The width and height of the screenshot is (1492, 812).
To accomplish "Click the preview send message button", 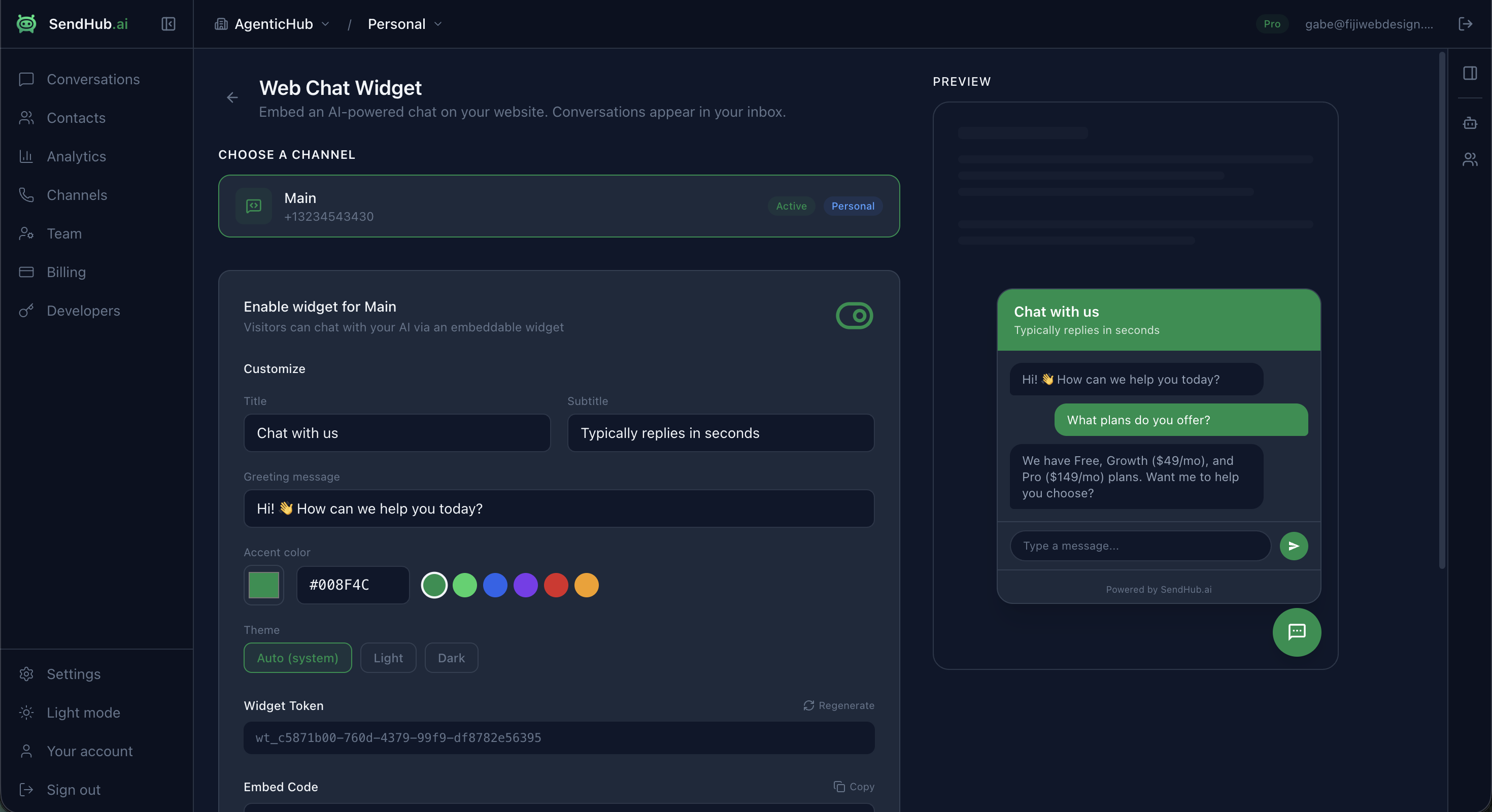I will (x=1294, y=546).
